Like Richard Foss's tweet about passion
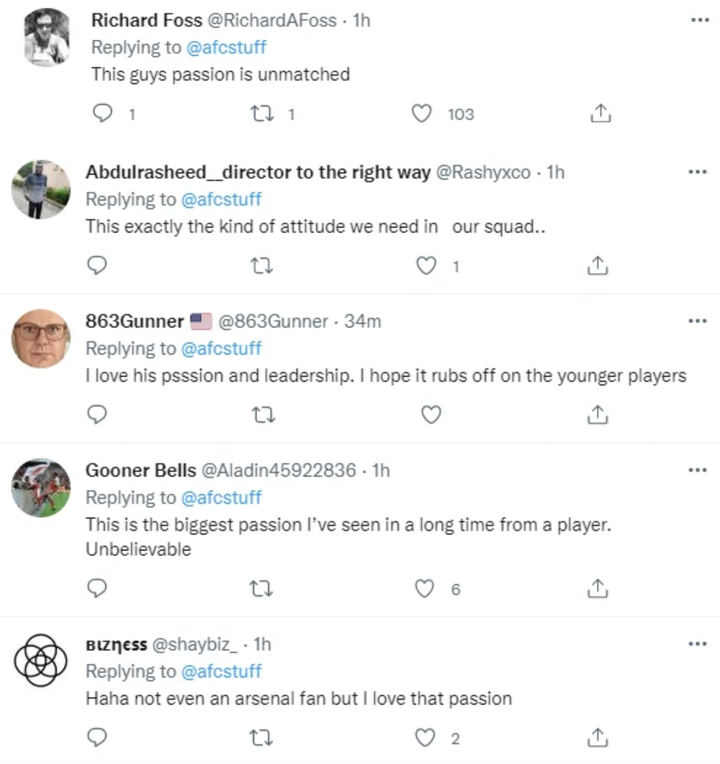Viewport: 720px width, 764px height. [x=423, y=114]
